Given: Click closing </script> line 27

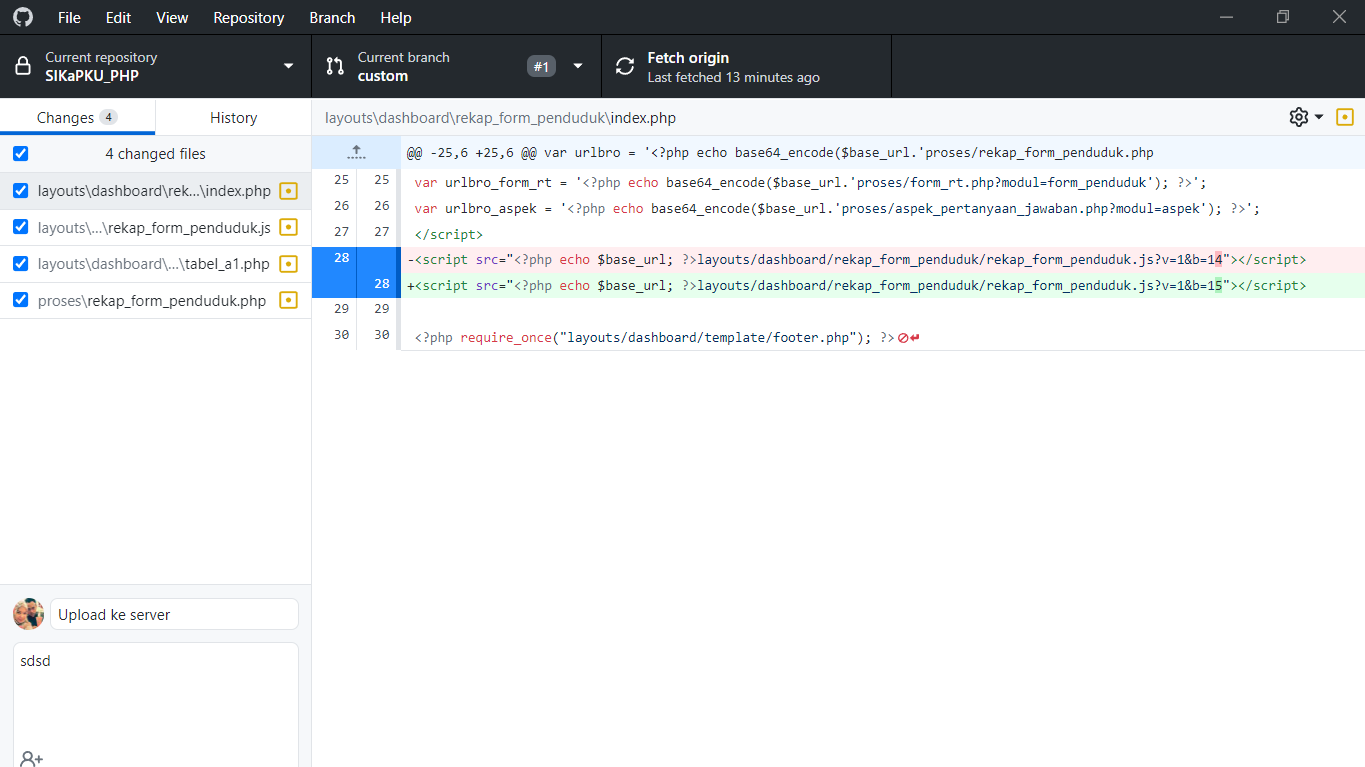Looking at the screenshot, I should tap(448, 234).
